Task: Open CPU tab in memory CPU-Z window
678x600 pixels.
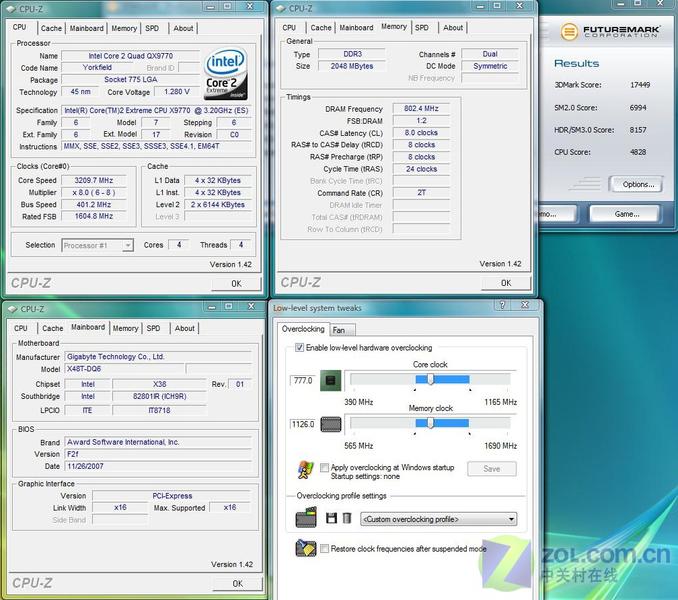Action: point(289,28)
